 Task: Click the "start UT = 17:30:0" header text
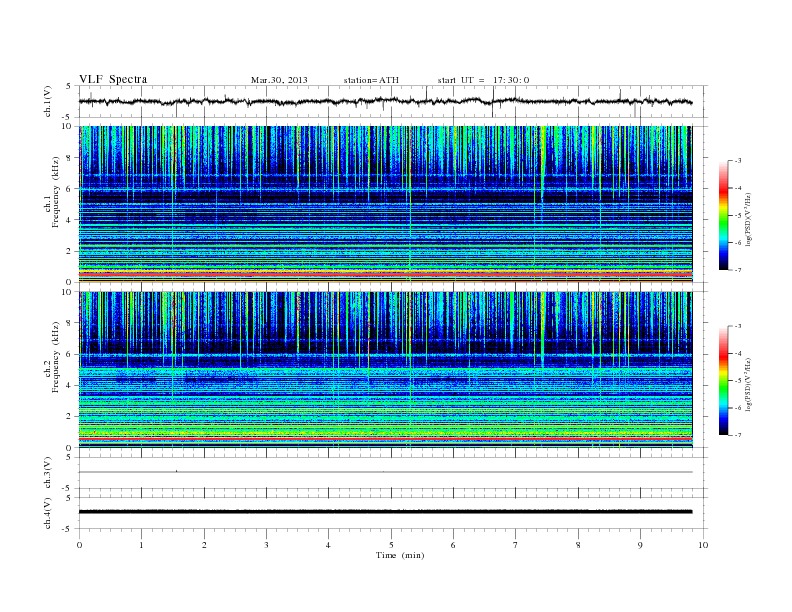pos(483,80)
